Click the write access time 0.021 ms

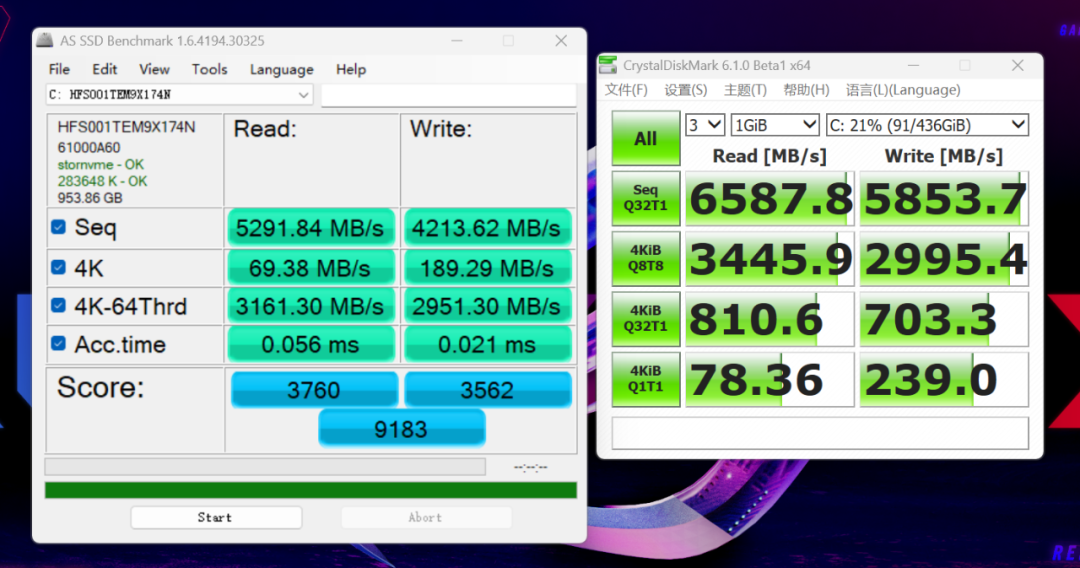point(487,344)
